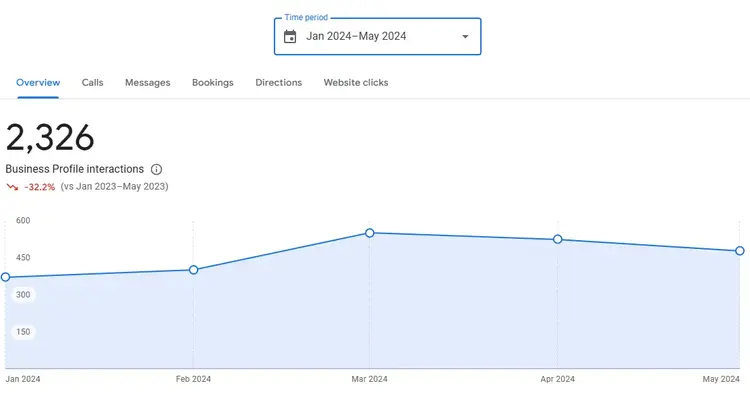750x394 pixels.
Task: Click the 600 y-axis label
Action: tap(23, 220)
